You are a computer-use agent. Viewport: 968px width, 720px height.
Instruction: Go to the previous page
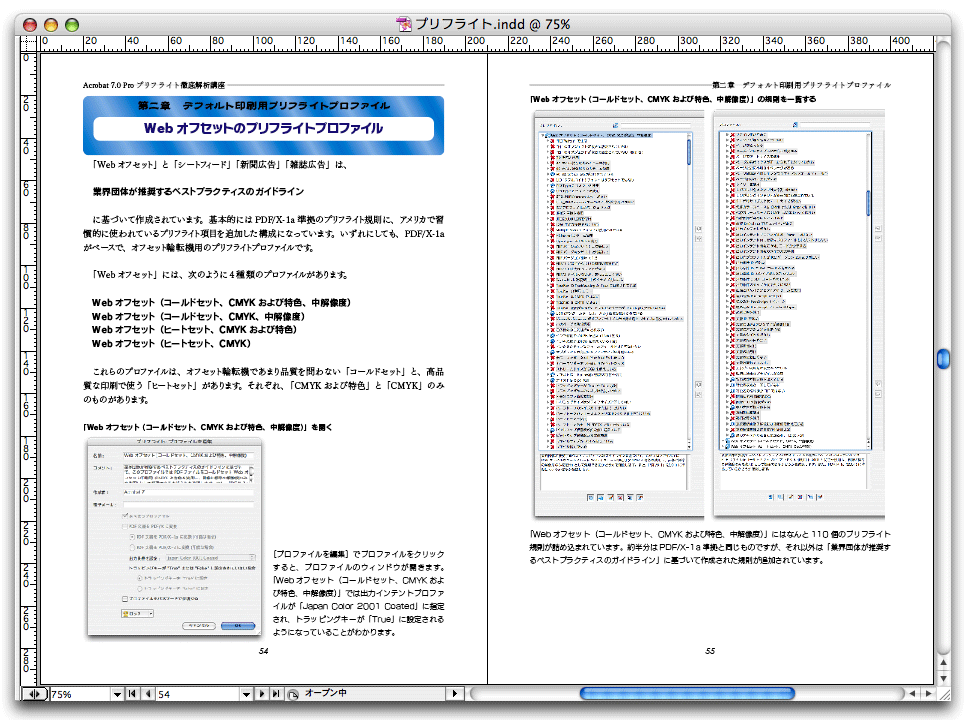pos(148,694)
